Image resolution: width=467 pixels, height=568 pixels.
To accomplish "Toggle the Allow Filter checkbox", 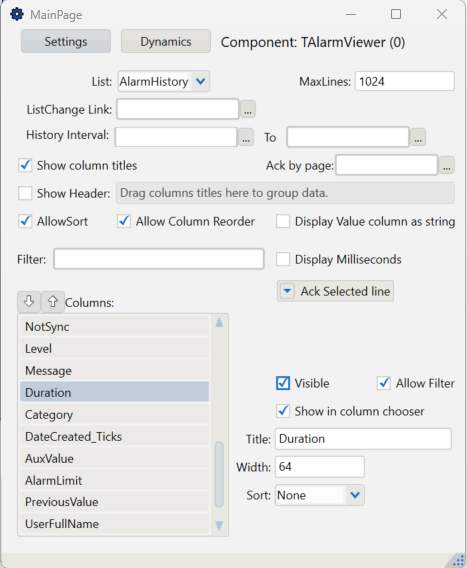I will point(384,383).
